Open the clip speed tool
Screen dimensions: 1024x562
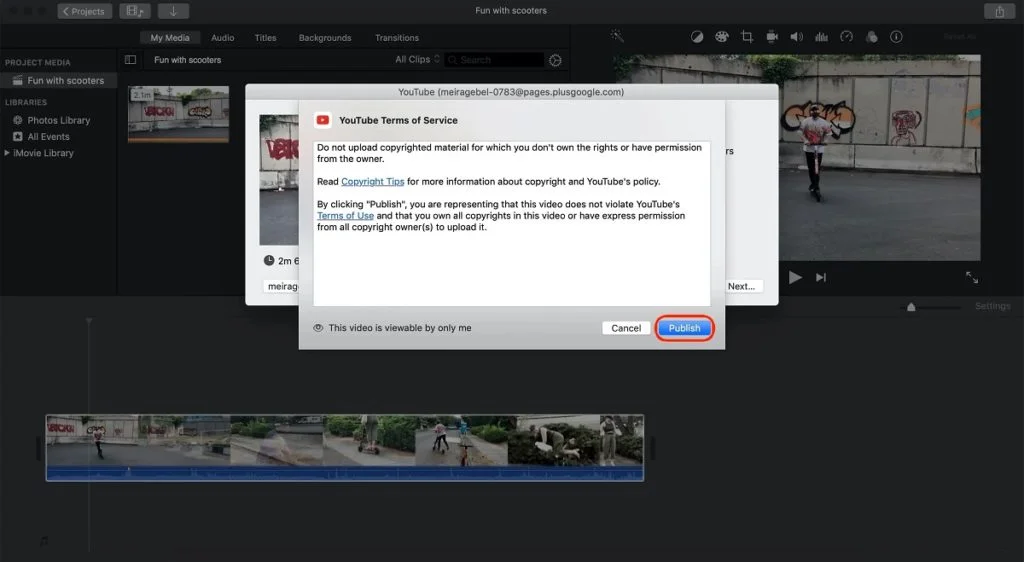847,37
